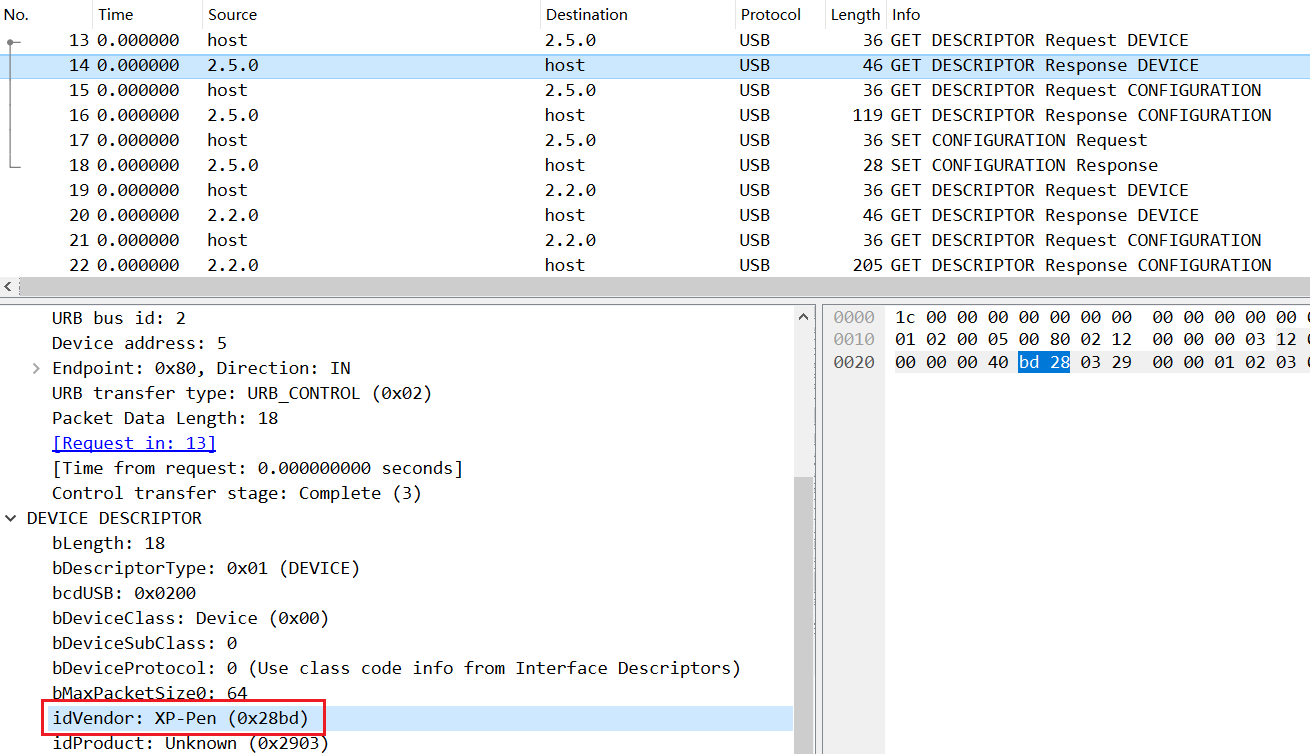1310x754 pixels.
Task: Select packet 14 GET DESCRIPTOR Response DEVICE
Action: tap(655, 65)
